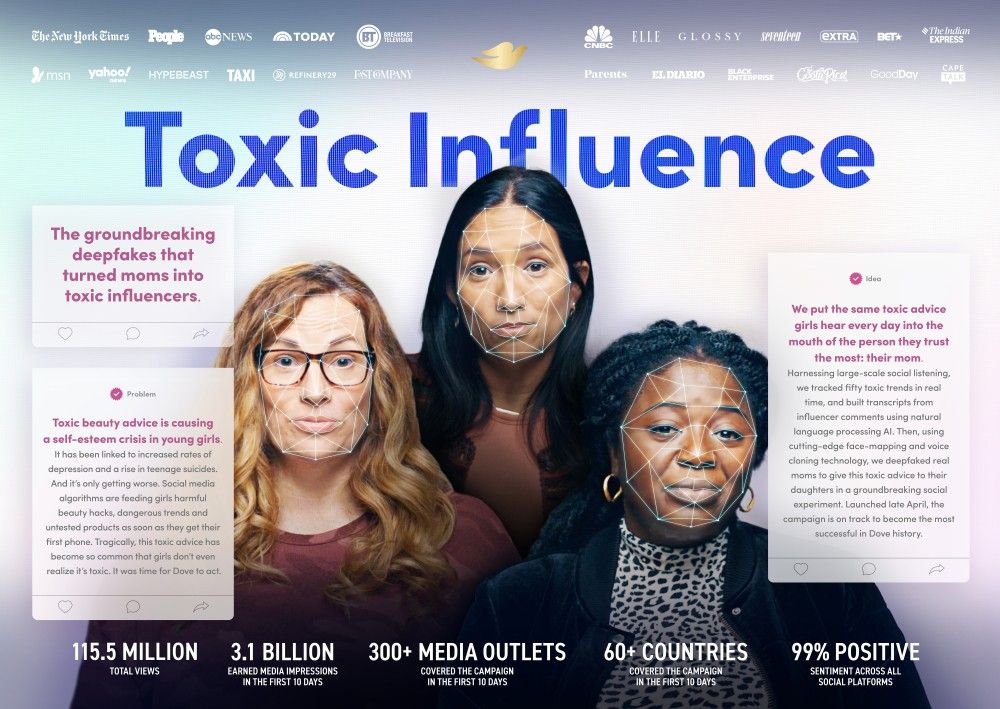The height and width of the screenshot is (709, 1000).
Task: Click the checkmark badge next to Problem
Action: tap(116, 394)
